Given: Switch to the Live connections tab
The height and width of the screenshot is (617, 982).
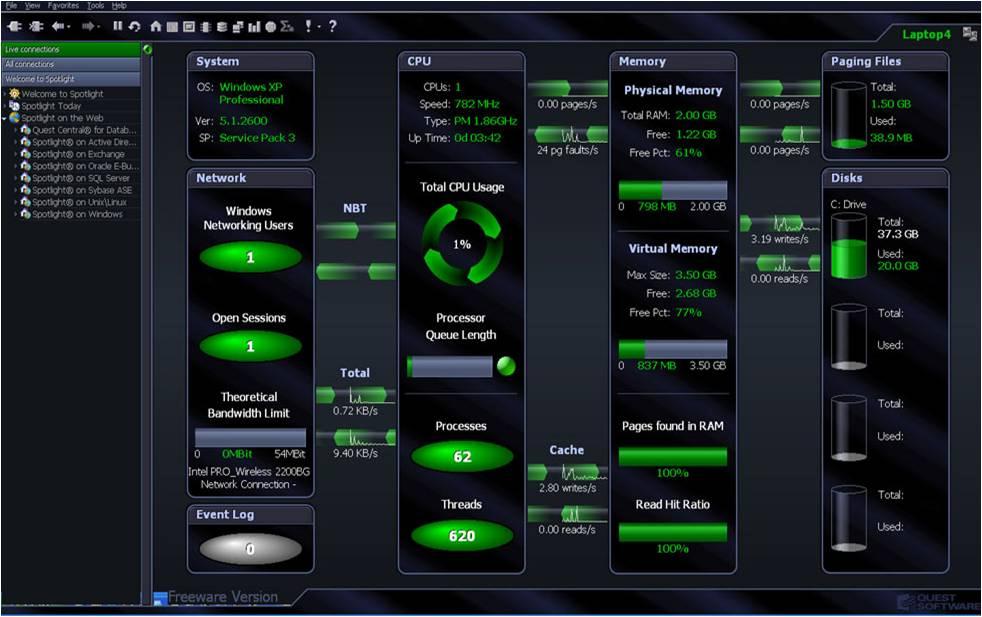Looking at the screenshot, I should 71,49.
